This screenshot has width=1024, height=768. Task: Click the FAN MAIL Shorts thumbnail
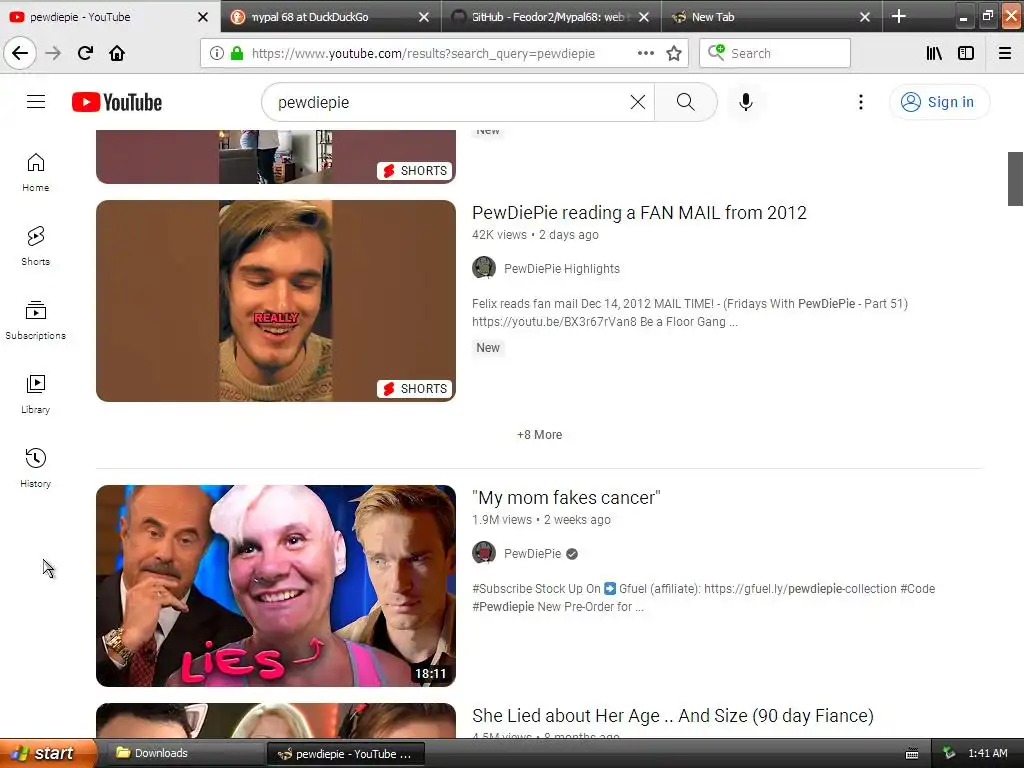coord(276,300)
